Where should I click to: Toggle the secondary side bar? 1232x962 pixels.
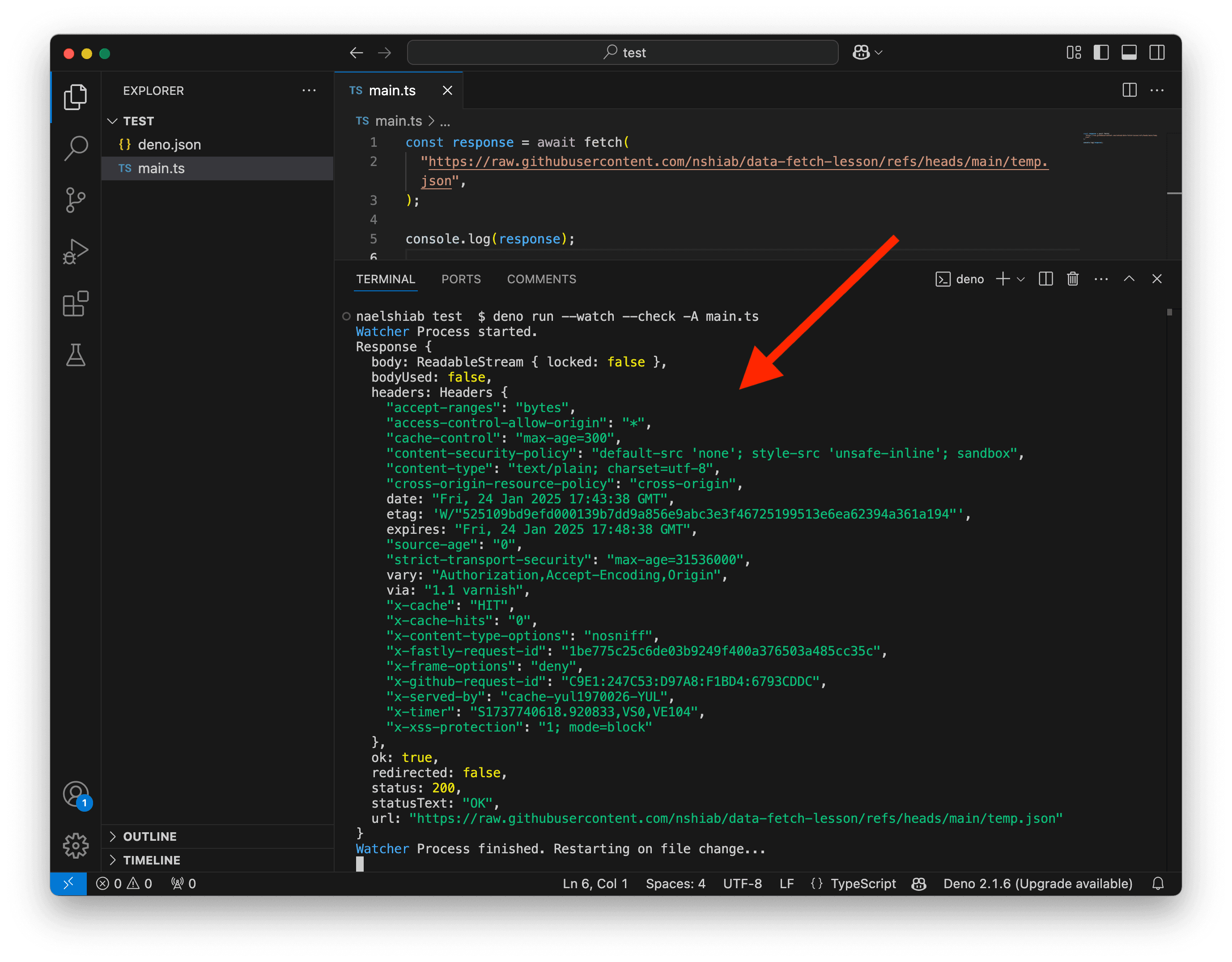point(1157,52)
